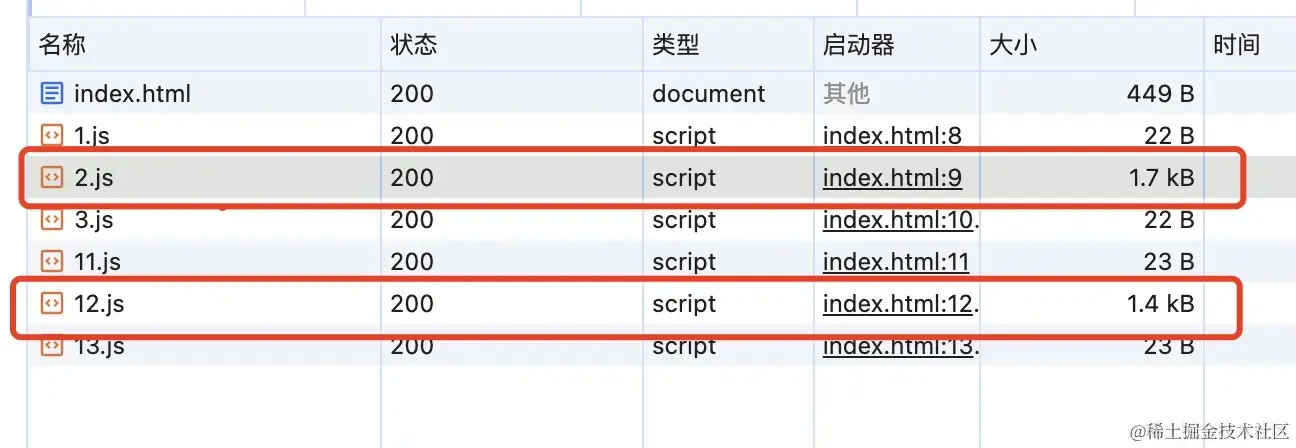The height and width of the screenshot is (448, 1296).
Task: Click the script type cell of 1.js
Action: (684, 136)
